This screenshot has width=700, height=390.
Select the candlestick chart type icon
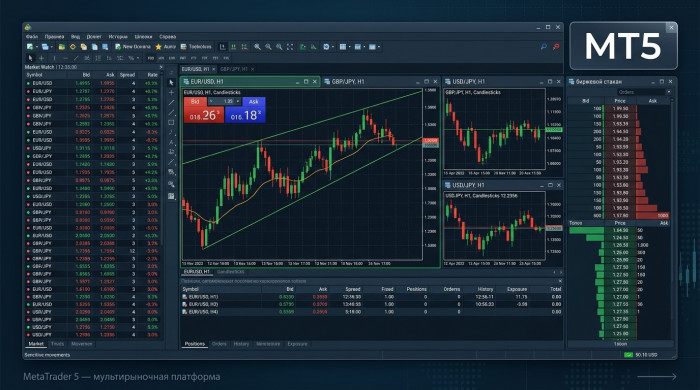click(233, 46)
